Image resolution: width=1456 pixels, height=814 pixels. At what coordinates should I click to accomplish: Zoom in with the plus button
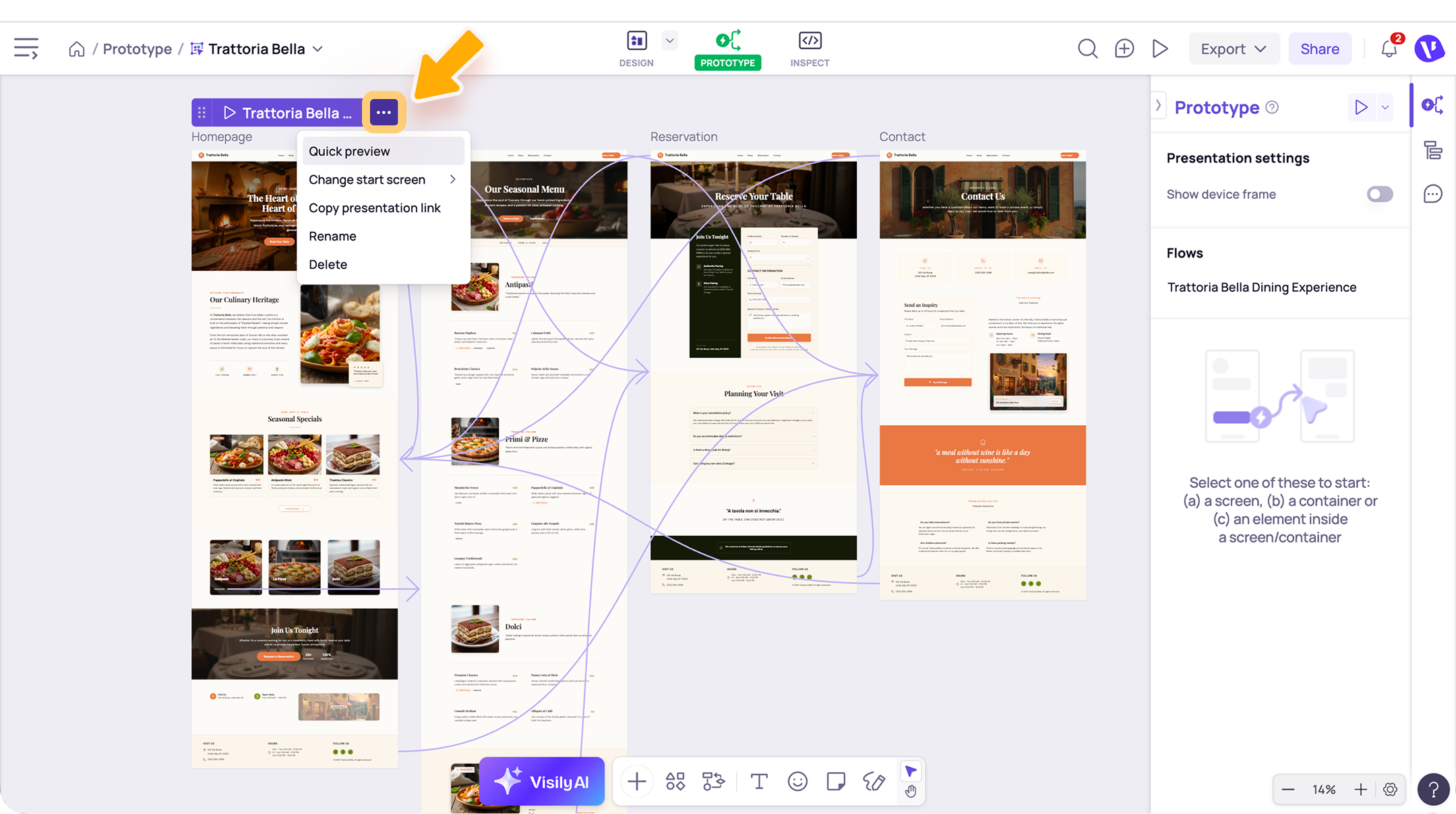pyautogui.click(x=1361, y=790)
